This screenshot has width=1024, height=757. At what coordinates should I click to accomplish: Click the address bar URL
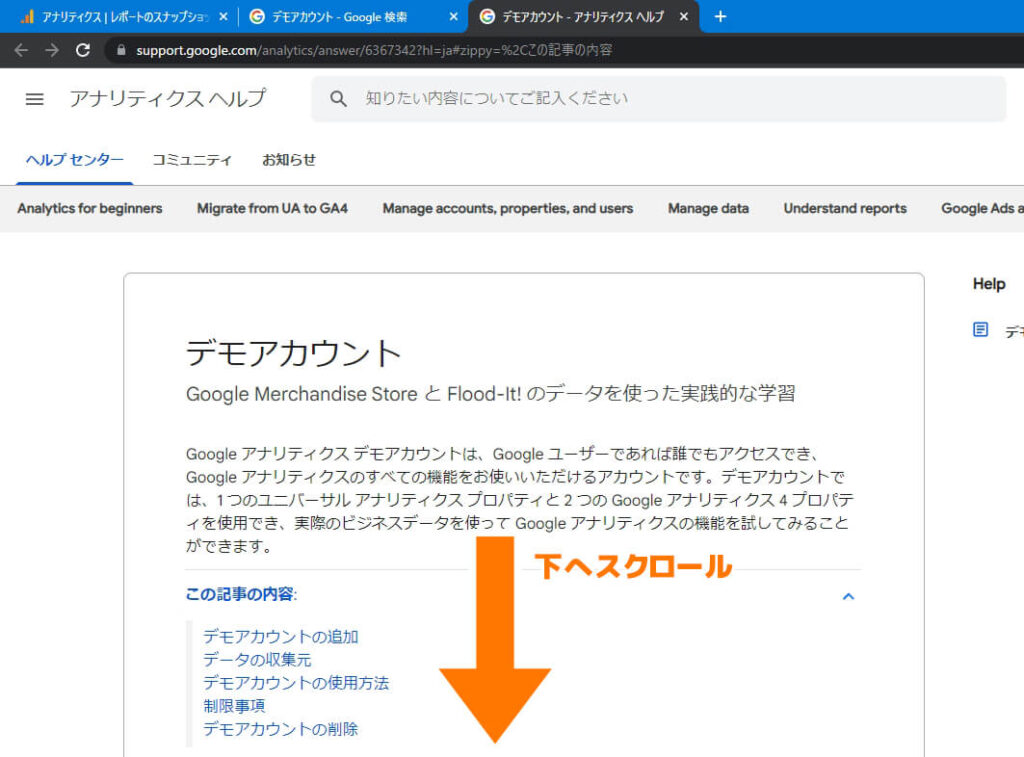[374, 50]
